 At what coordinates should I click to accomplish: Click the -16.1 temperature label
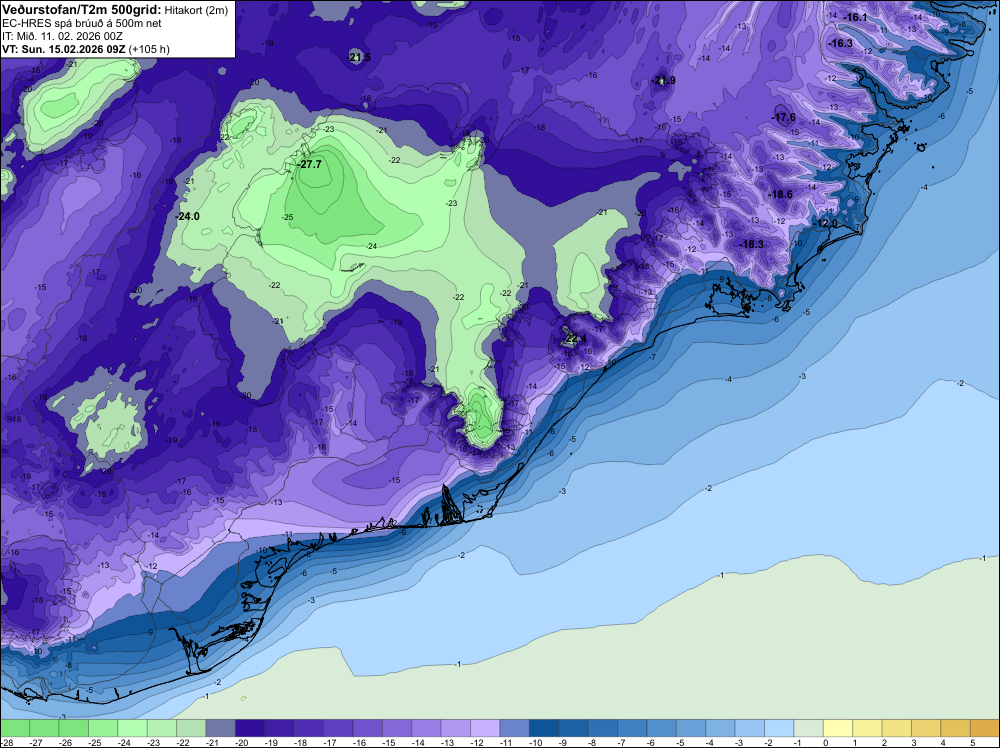click(855, 17)
